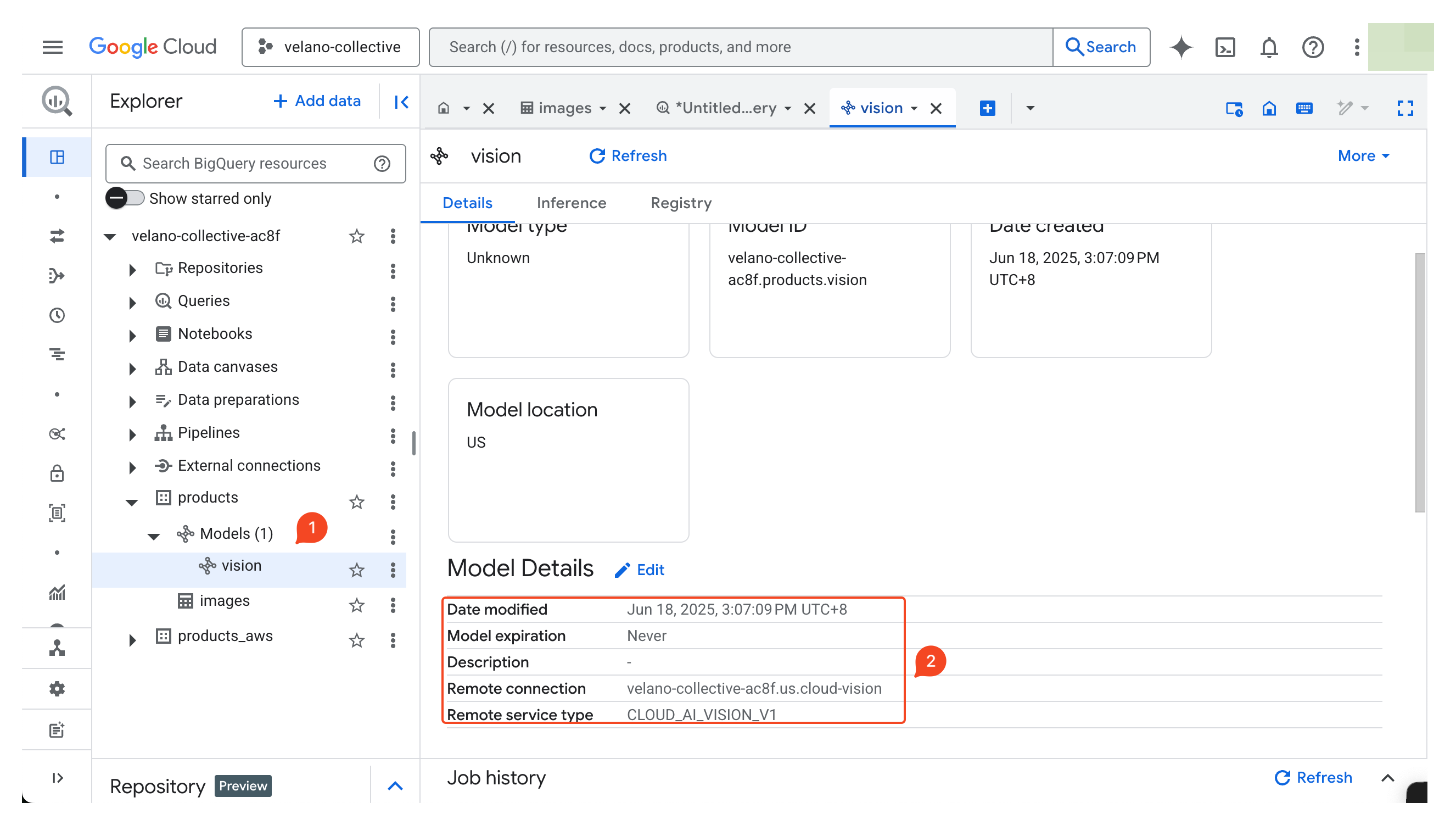Click the home icon in the right toolbar
Image resolution: width=1456 pixels, height=825 pixels.
[x=1269, y=108]
